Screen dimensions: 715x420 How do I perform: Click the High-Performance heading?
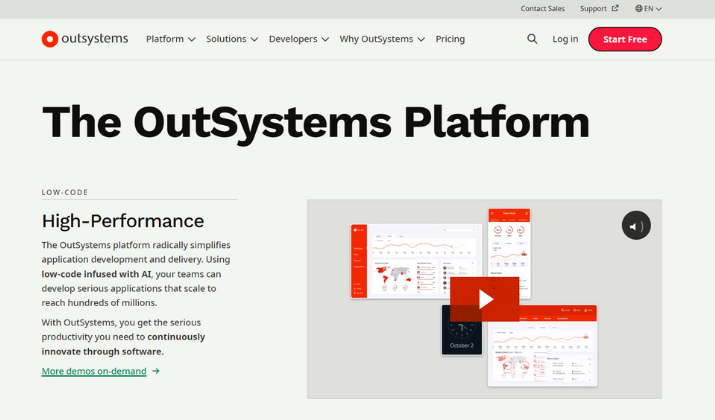(x=123, y=221)
